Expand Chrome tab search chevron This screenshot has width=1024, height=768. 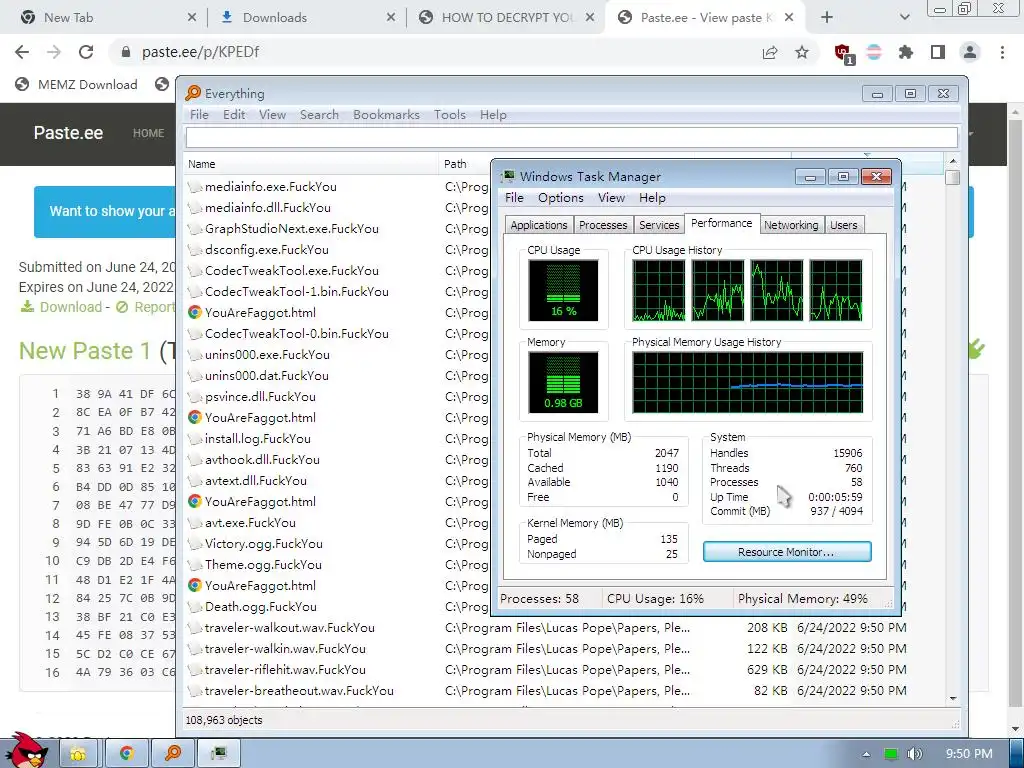[x=904, y=18]
